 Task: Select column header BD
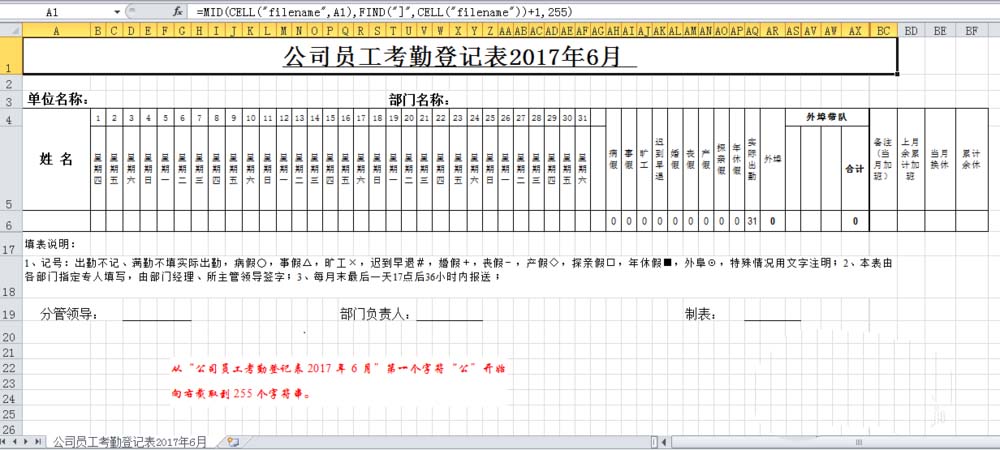[x=911, y=30]
